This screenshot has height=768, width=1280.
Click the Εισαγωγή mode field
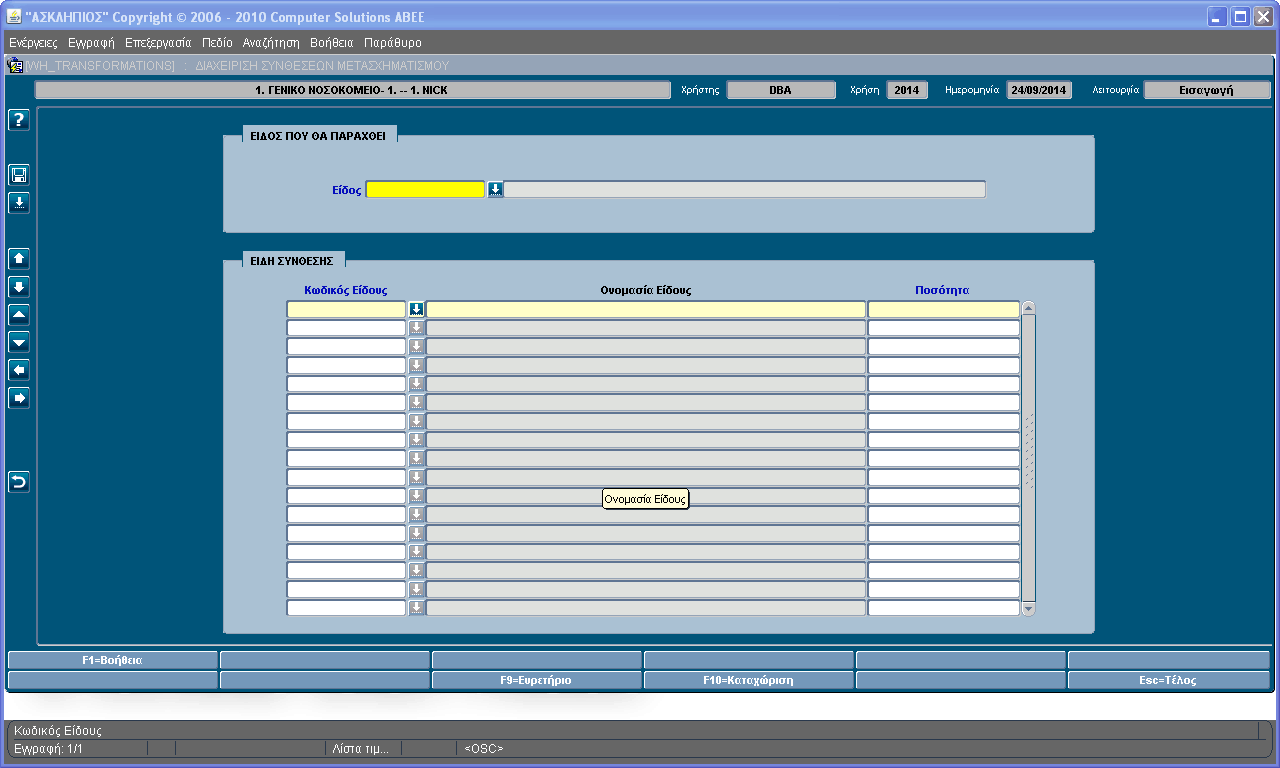(1207, 90)
